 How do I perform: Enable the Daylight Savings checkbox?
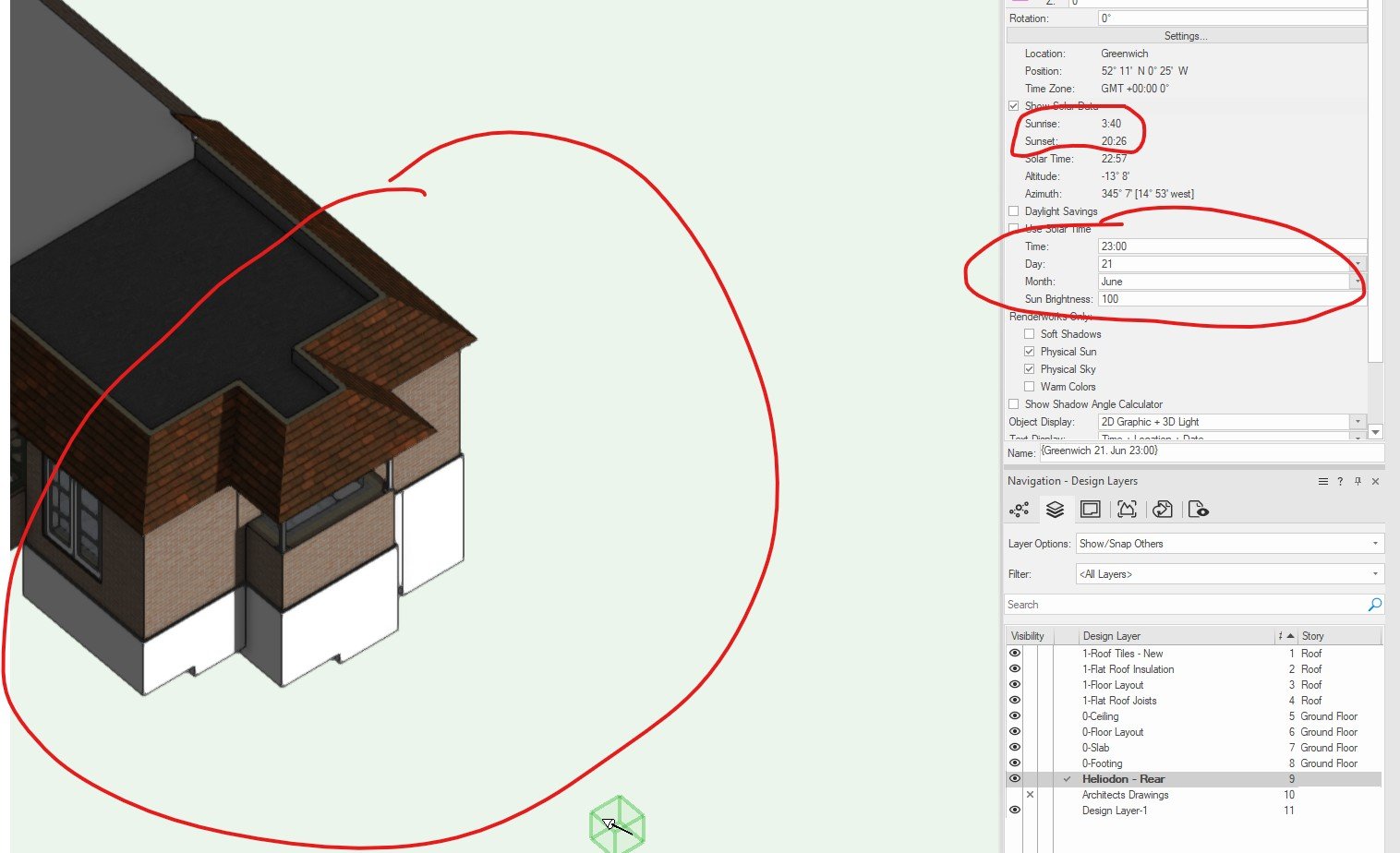(x=1014, y=211)
